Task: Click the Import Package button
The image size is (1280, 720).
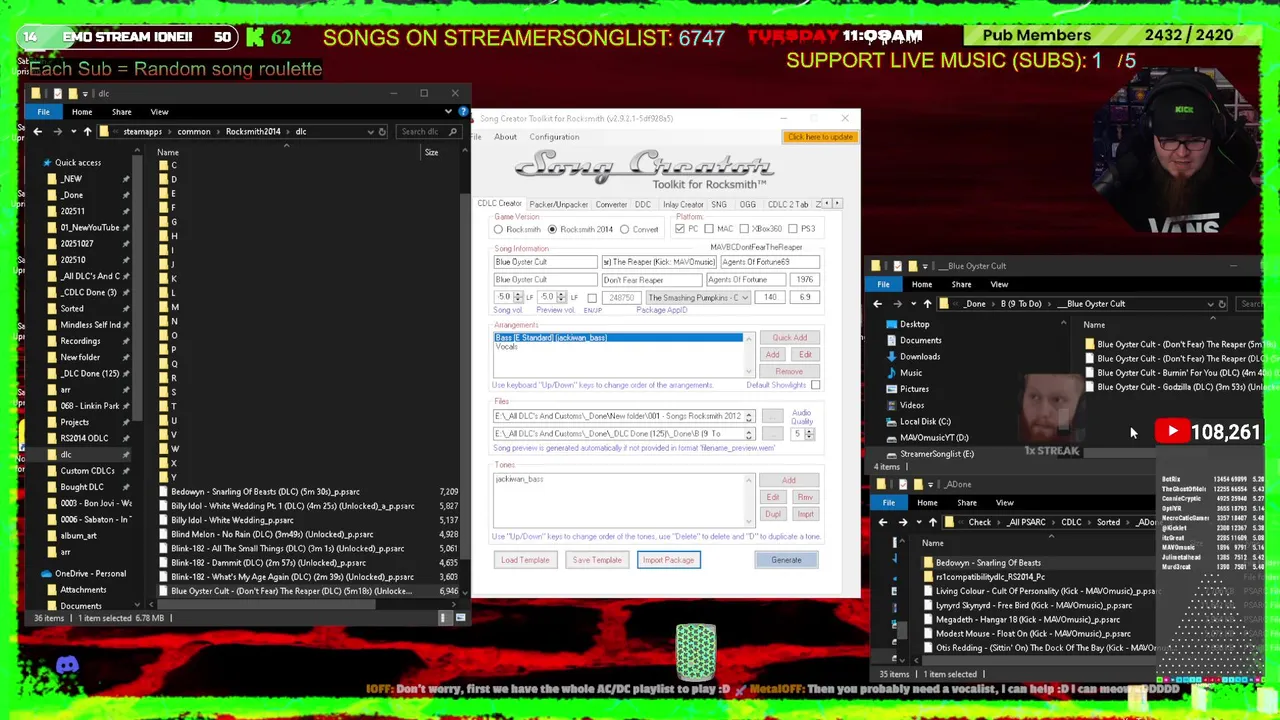Action: pos(668,560)
